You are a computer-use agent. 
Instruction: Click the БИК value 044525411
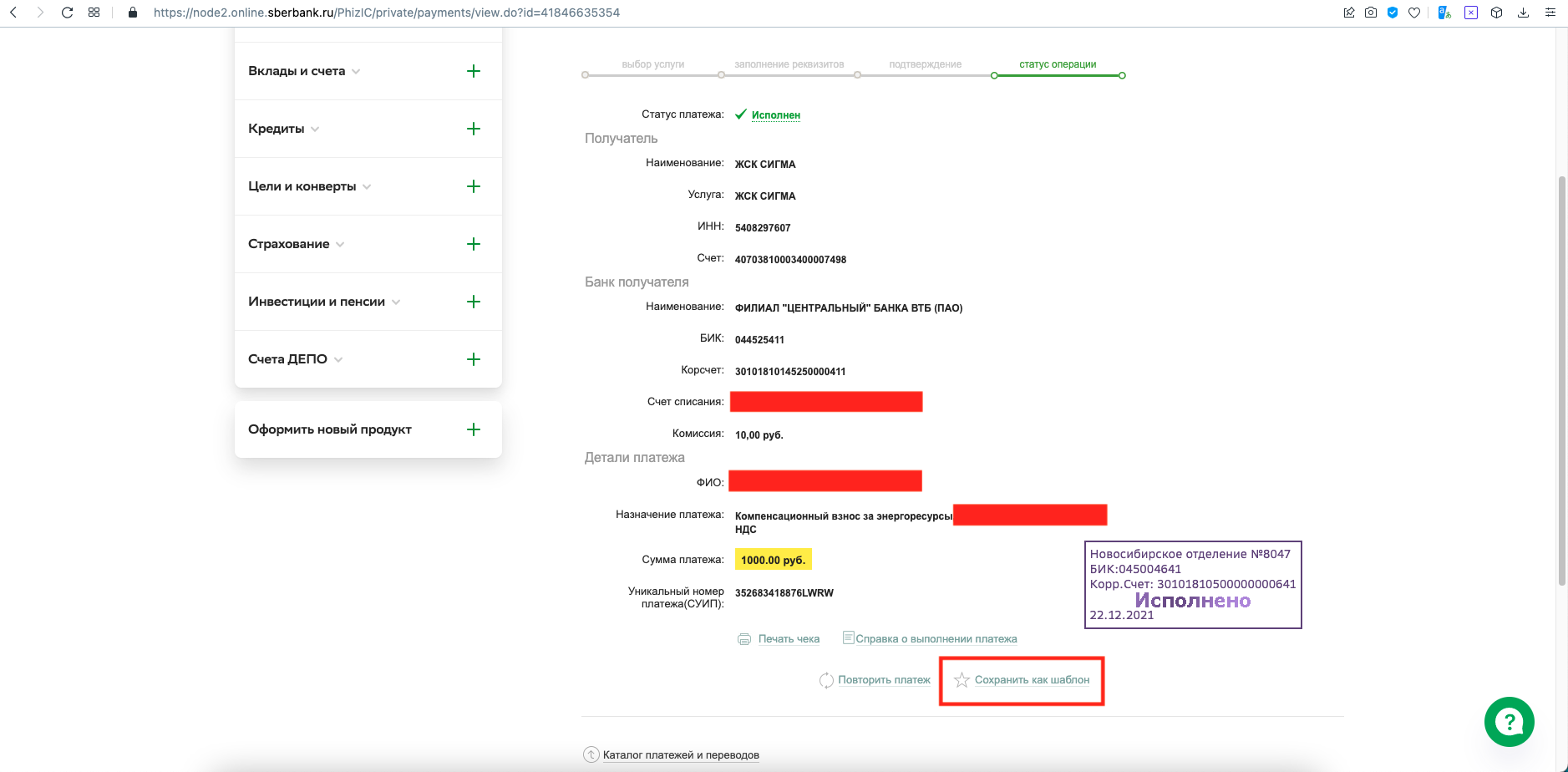759,340
